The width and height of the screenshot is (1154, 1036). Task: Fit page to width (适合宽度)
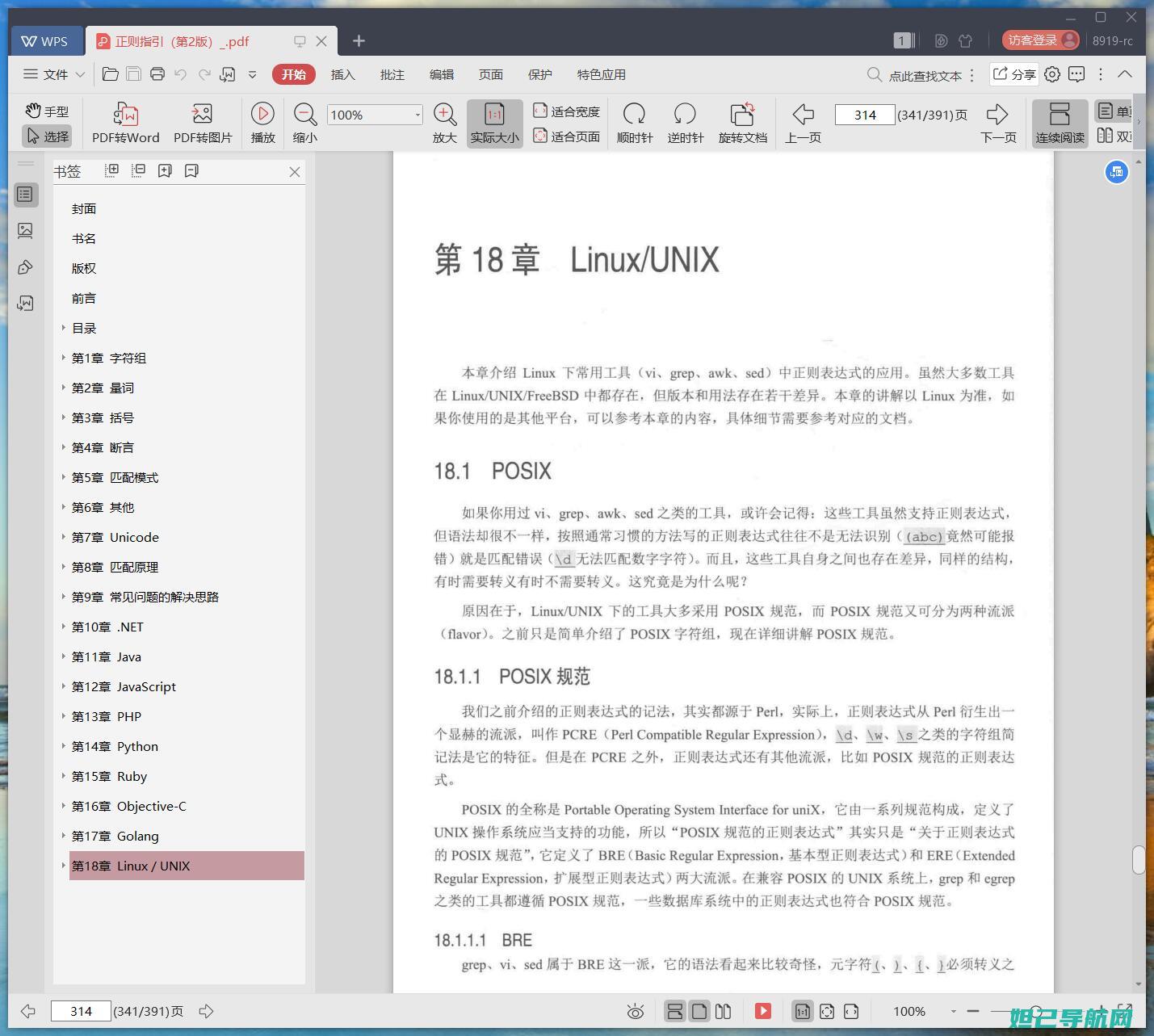567,111
